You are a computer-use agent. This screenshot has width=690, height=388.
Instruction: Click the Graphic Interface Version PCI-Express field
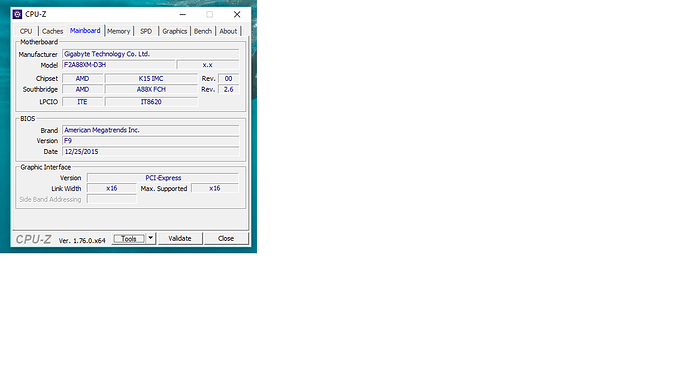tap(163, 178)
